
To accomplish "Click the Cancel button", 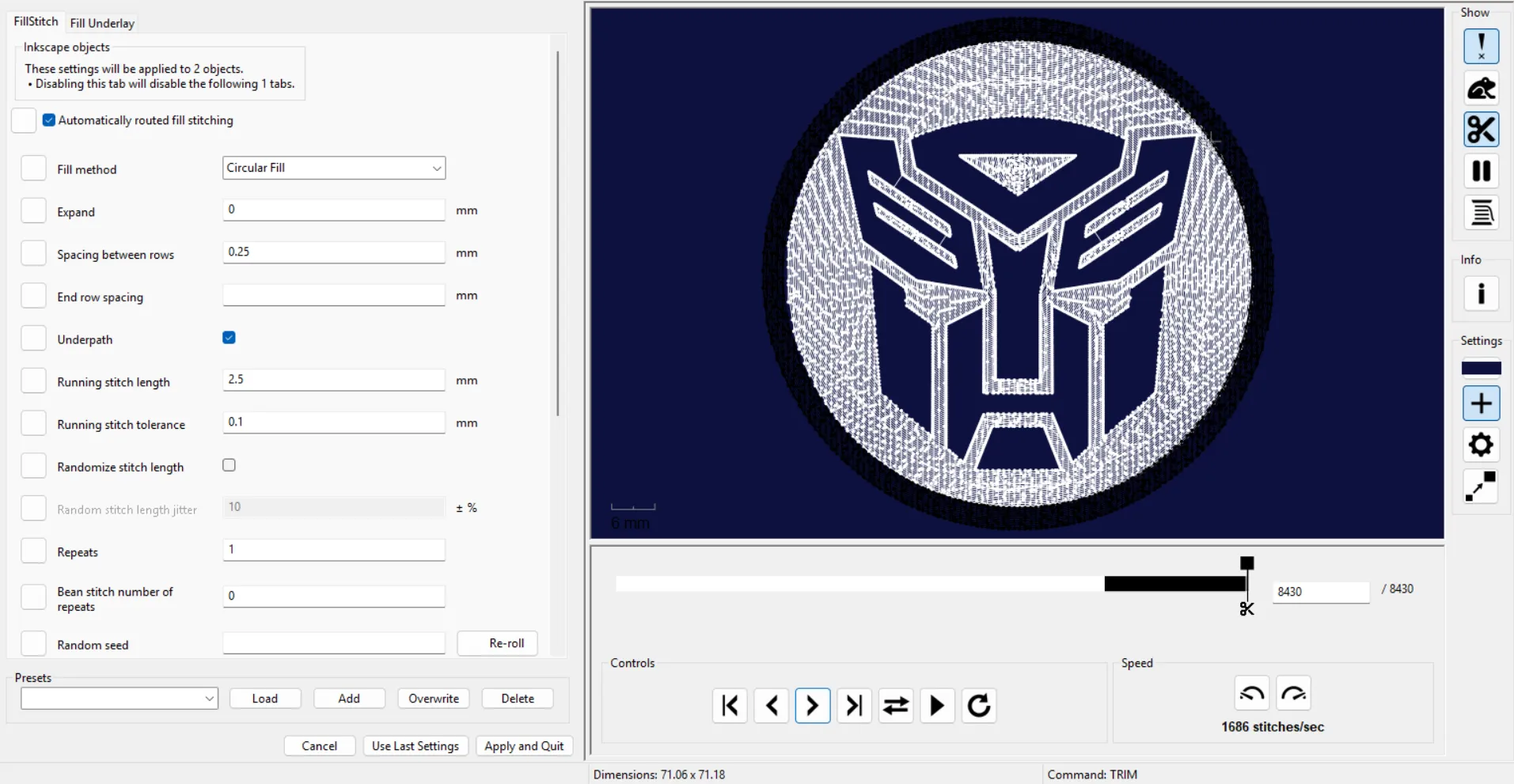I will (x=320, y=746).
